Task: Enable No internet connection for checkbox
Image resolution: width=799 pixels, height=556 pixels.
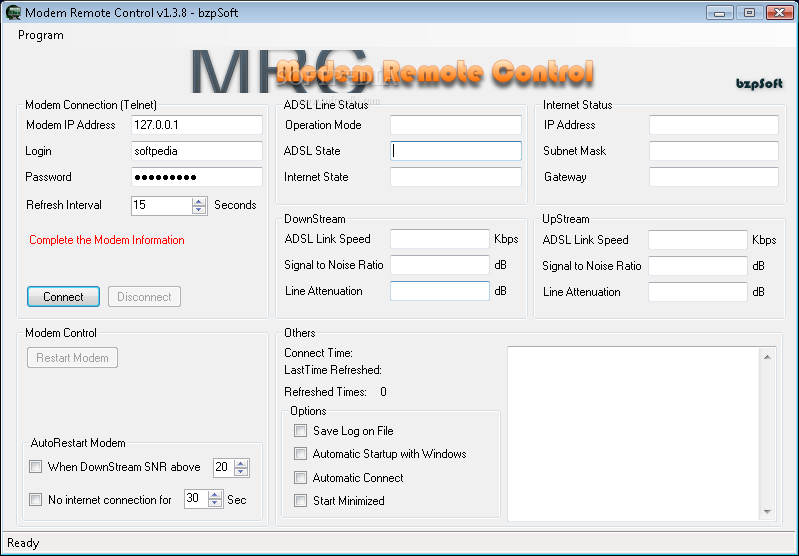Action: 35,499
